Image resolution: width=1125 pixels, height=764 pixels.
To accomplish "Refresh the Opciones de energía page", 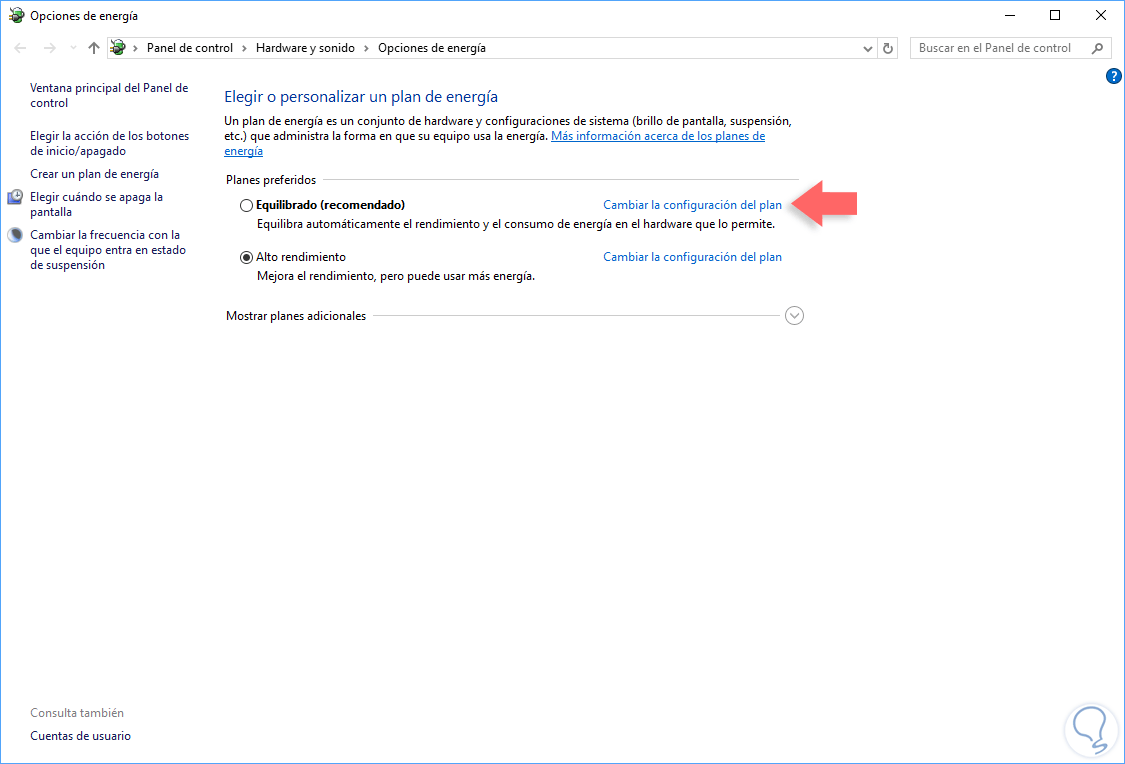I will click(x=888, y=49).
